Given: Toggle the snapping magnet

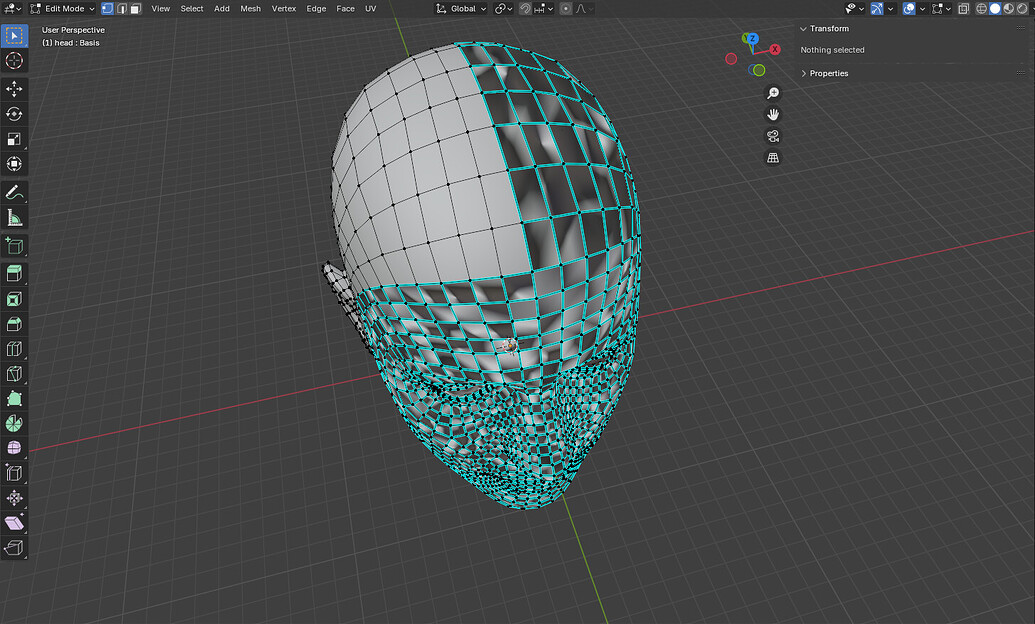Looking at the screenshot, I should click(x=525, y=9).
